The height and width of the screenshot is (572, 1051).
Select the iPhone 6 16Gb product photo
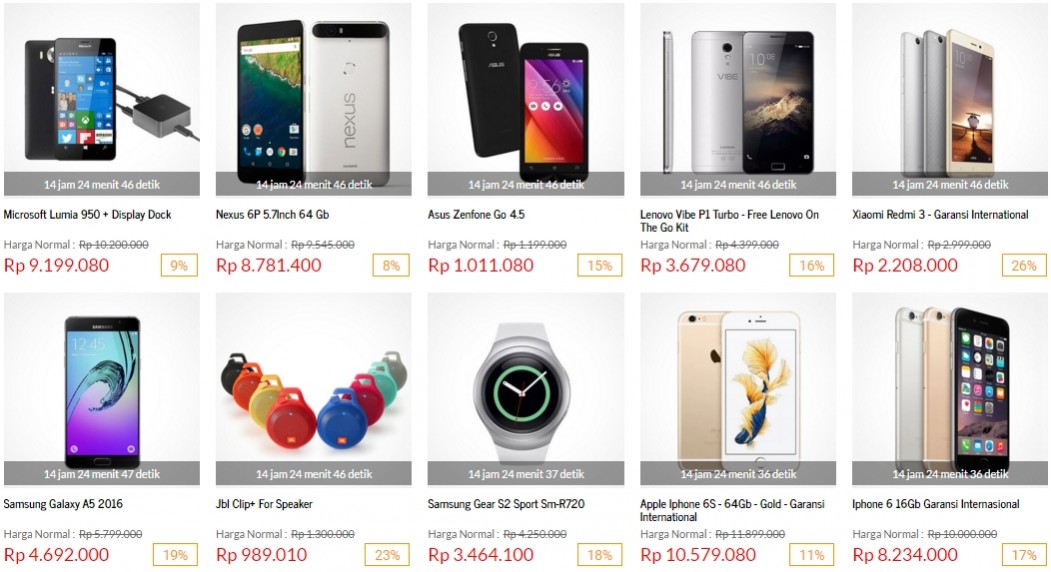tap(950, 389)
